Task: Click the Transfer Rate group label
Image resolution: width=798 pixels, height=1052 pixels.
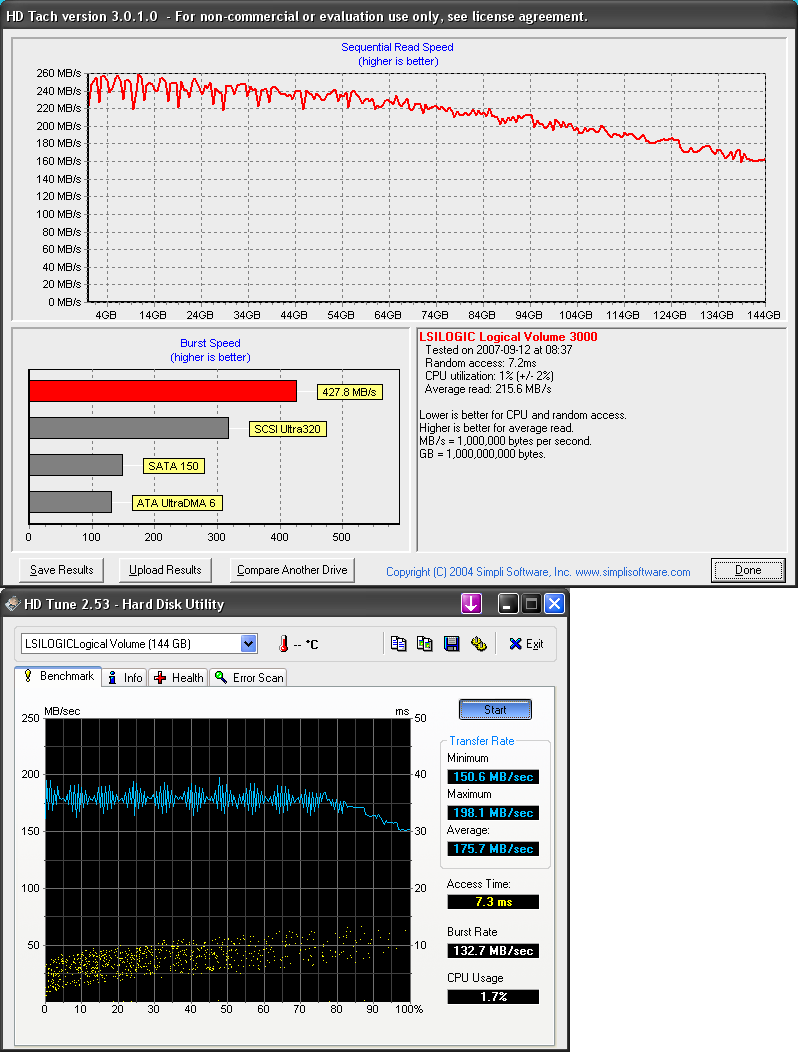Action: click(x=482, y=741)
